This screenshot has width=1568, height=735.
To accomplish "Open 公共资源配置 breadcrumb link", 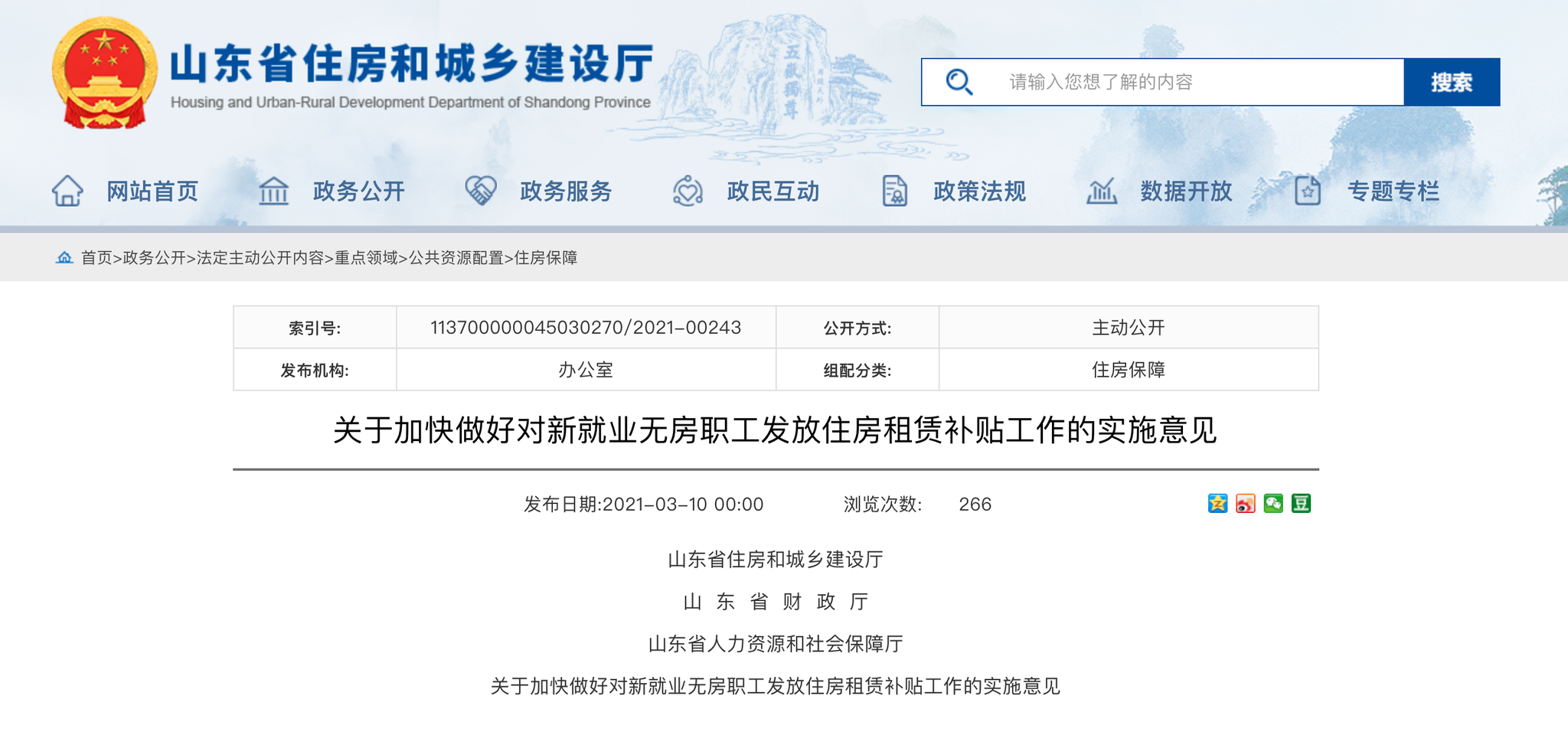I will point(456,259).
